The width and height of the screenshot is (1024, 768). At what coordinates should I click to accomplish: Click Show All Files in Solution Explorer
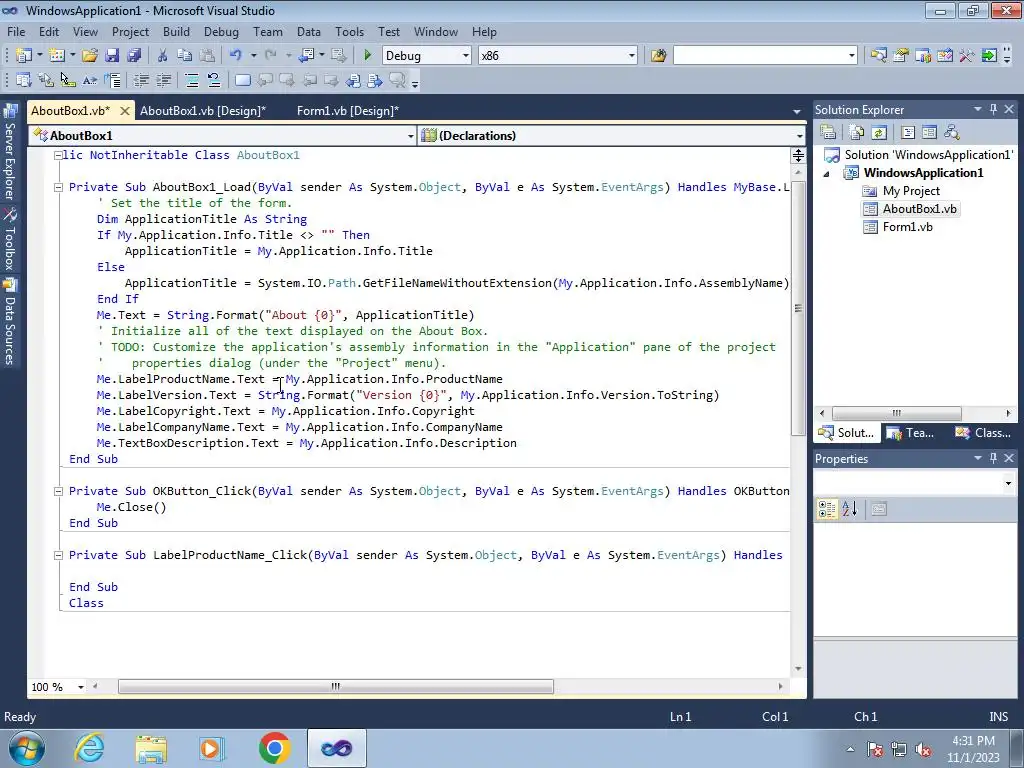[x=857, y=133]
